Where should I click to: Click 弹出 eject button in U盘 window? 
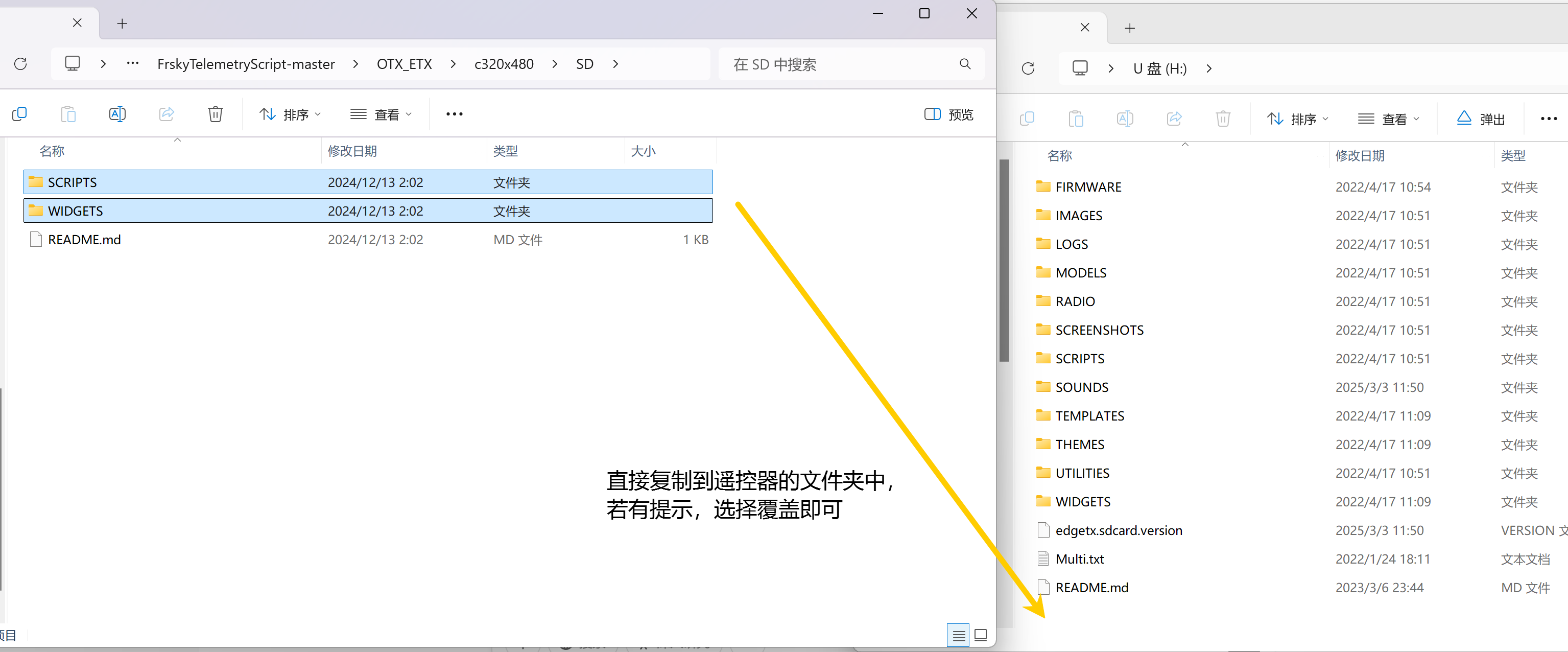[x=1480, y=119]
